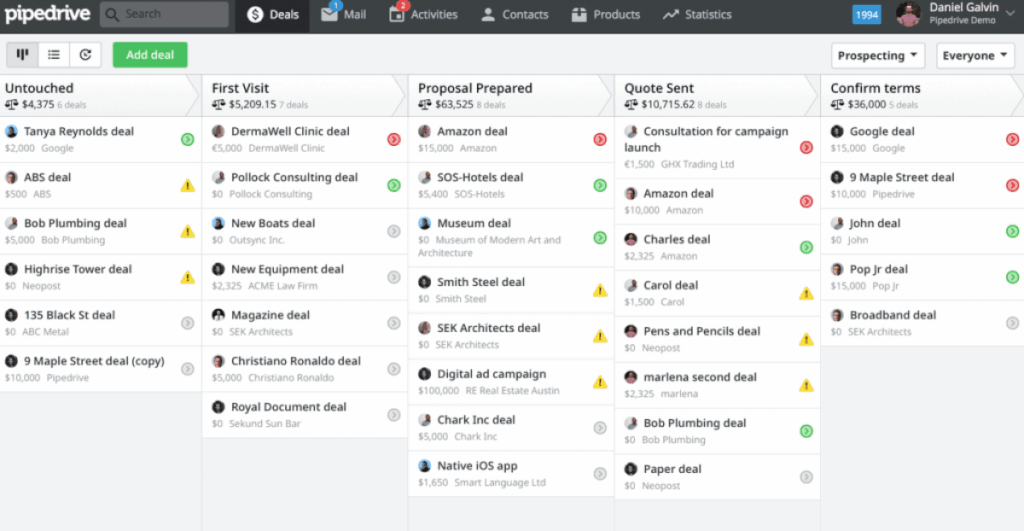Switch to pipeline view icon
Image resolution: width=1024 pixels, height=531 pixels.
pyautogui.click(x=22, y=55)
